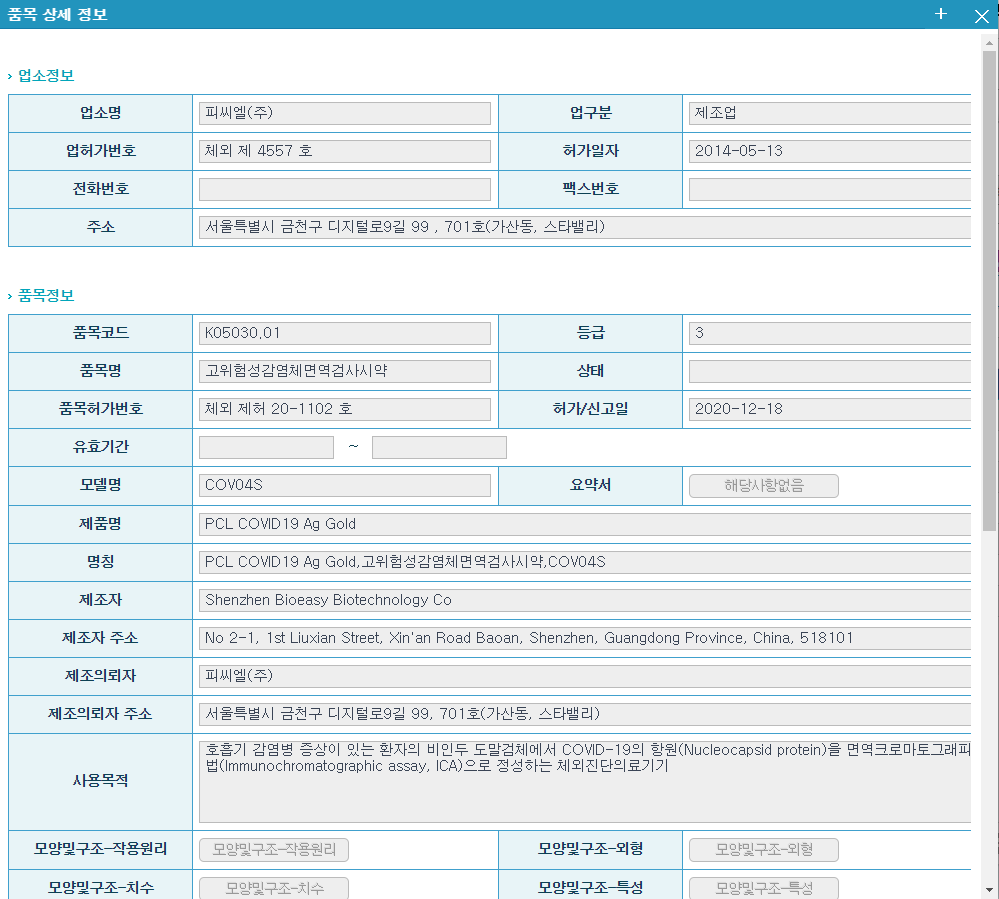The image size is (999, 899).
Task: Click the 모델명 field COV04S
Action: [345, 485]
